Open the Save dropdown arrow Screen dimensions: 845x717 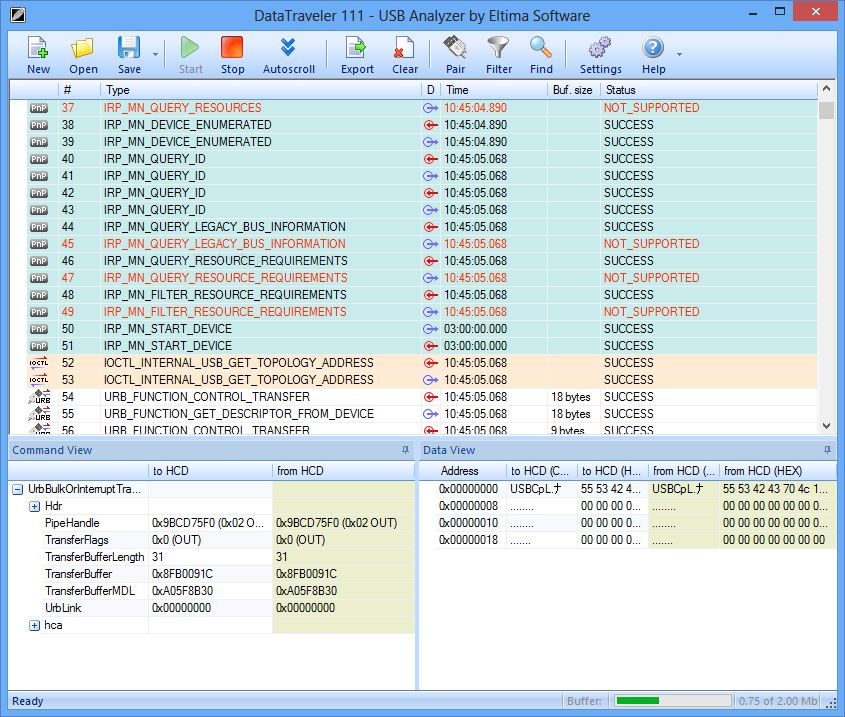[x=155, y=55]
